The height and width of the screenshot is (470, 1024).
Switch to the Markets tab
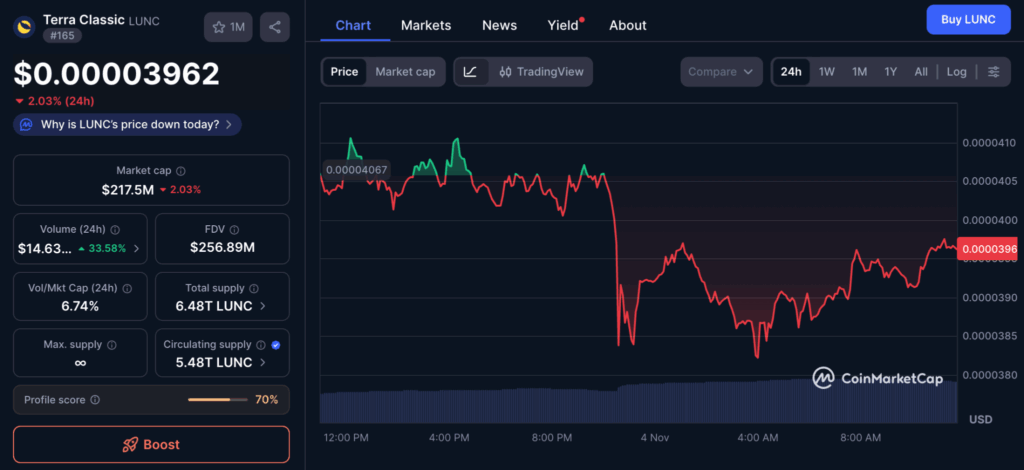(x=426, y=25)
